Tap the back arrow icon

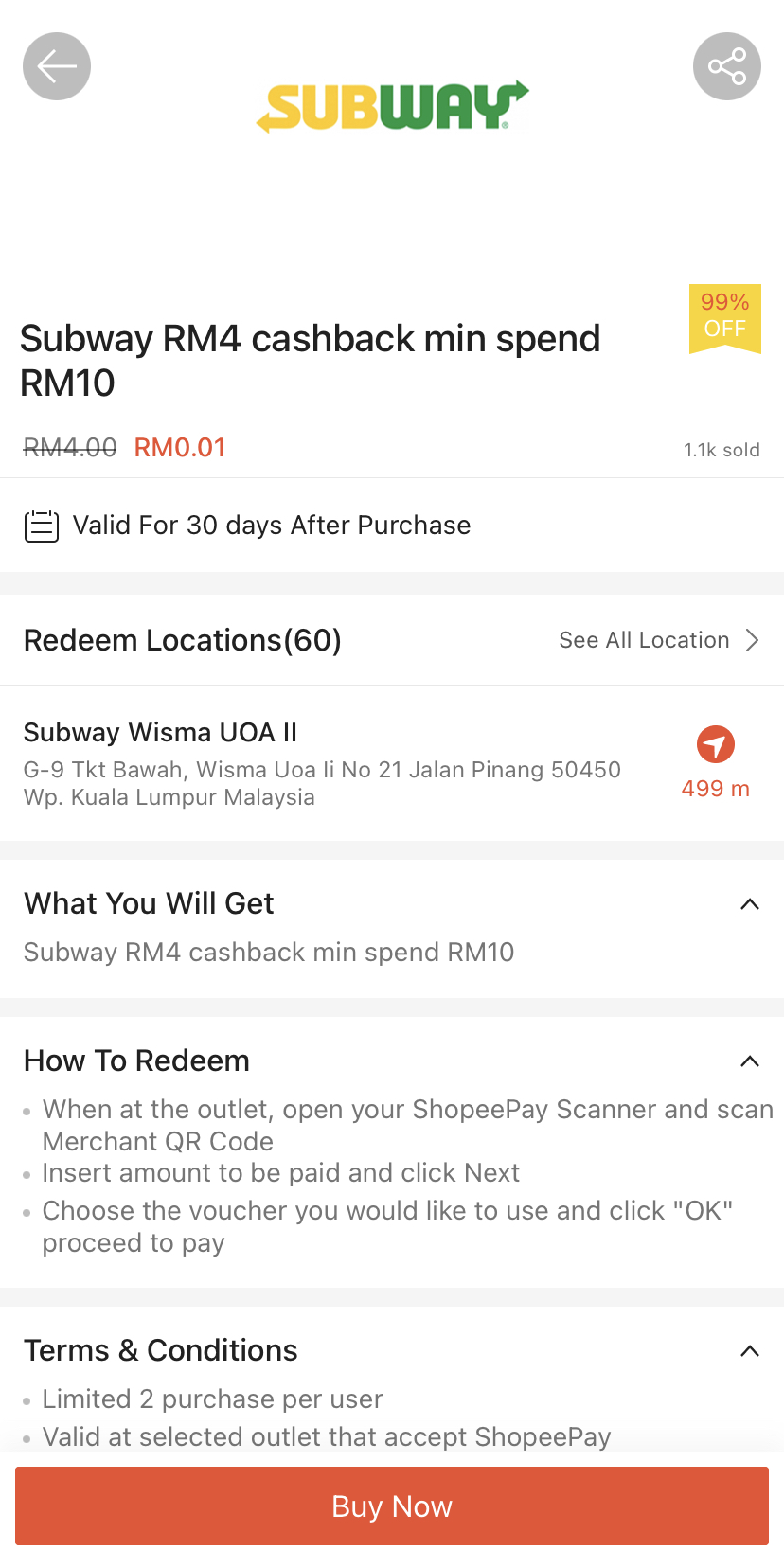(x=57, y=66)
